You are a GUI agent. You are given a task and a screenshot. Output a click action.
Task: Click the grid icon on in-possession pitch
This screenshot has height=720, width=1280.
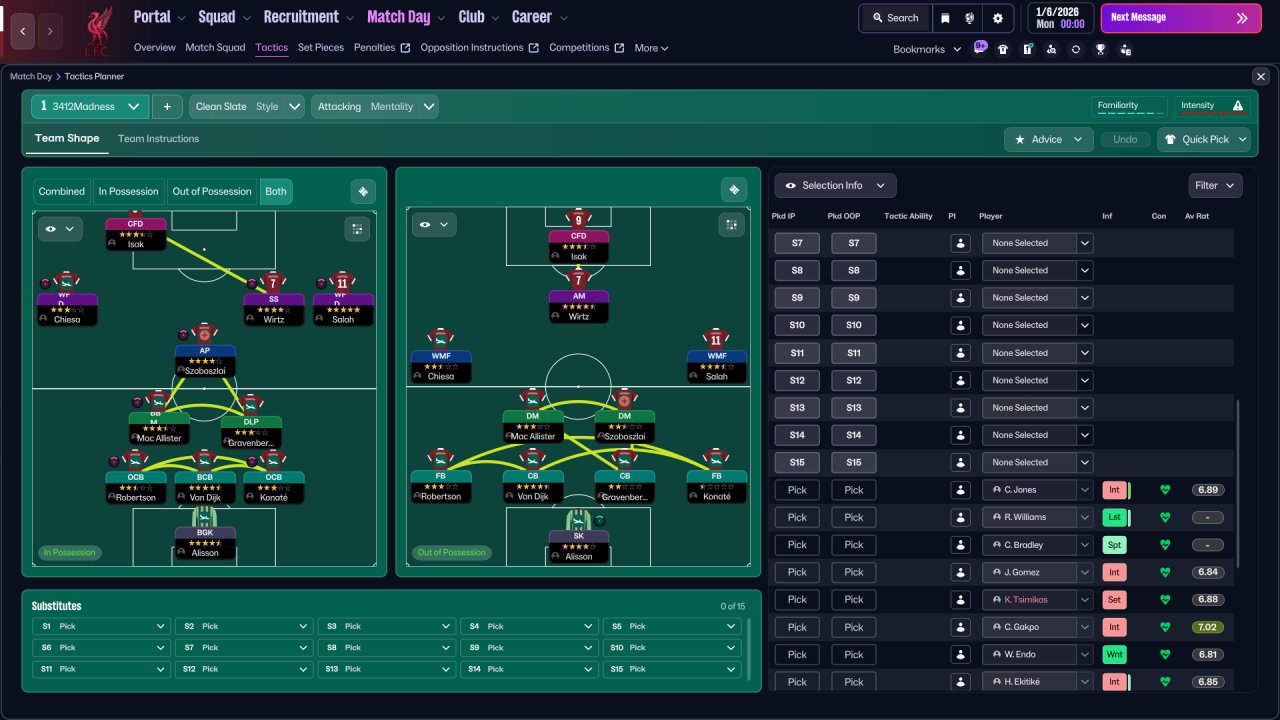tap(357, 229)
